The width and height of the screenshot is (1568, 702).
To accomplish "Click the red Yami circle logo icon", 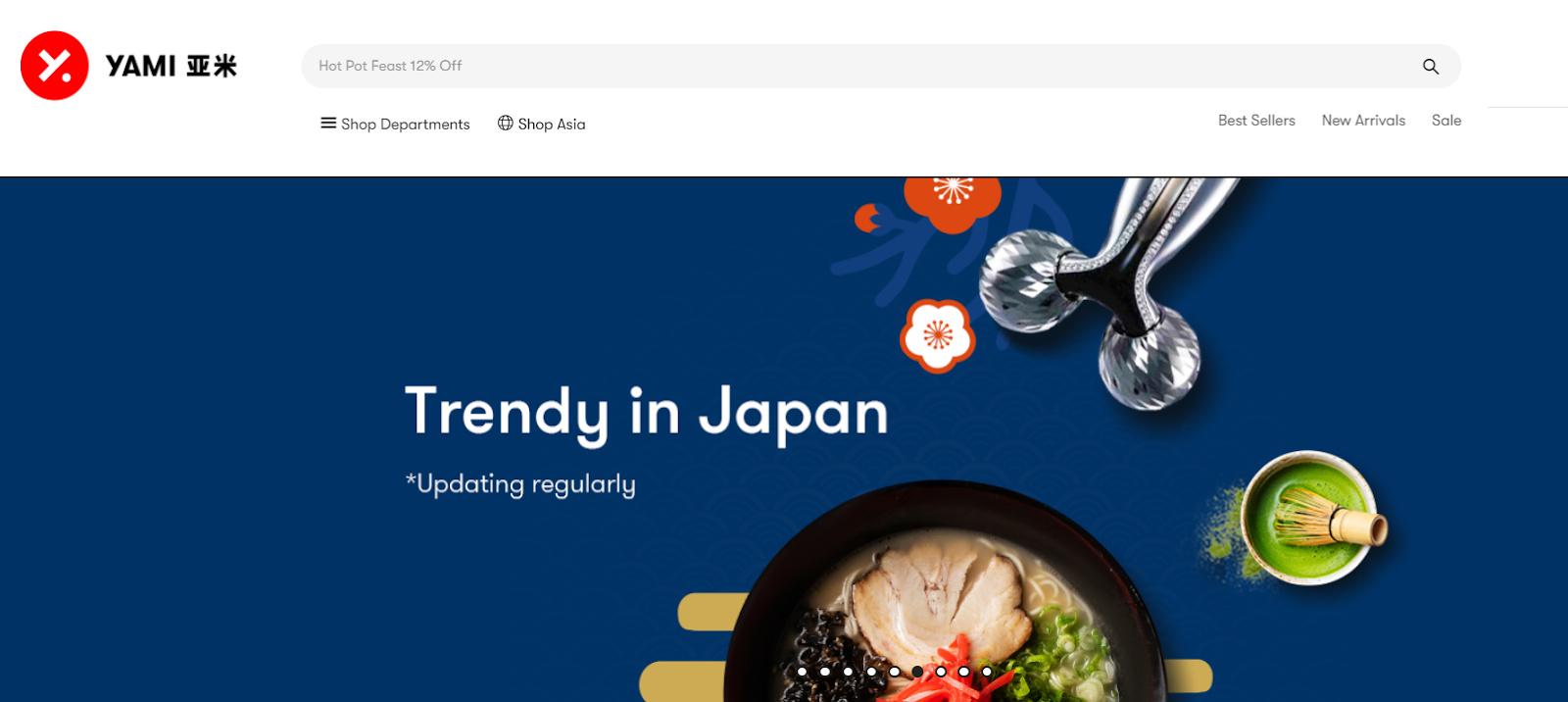I will pyautogui.click(x=55, y=66).
